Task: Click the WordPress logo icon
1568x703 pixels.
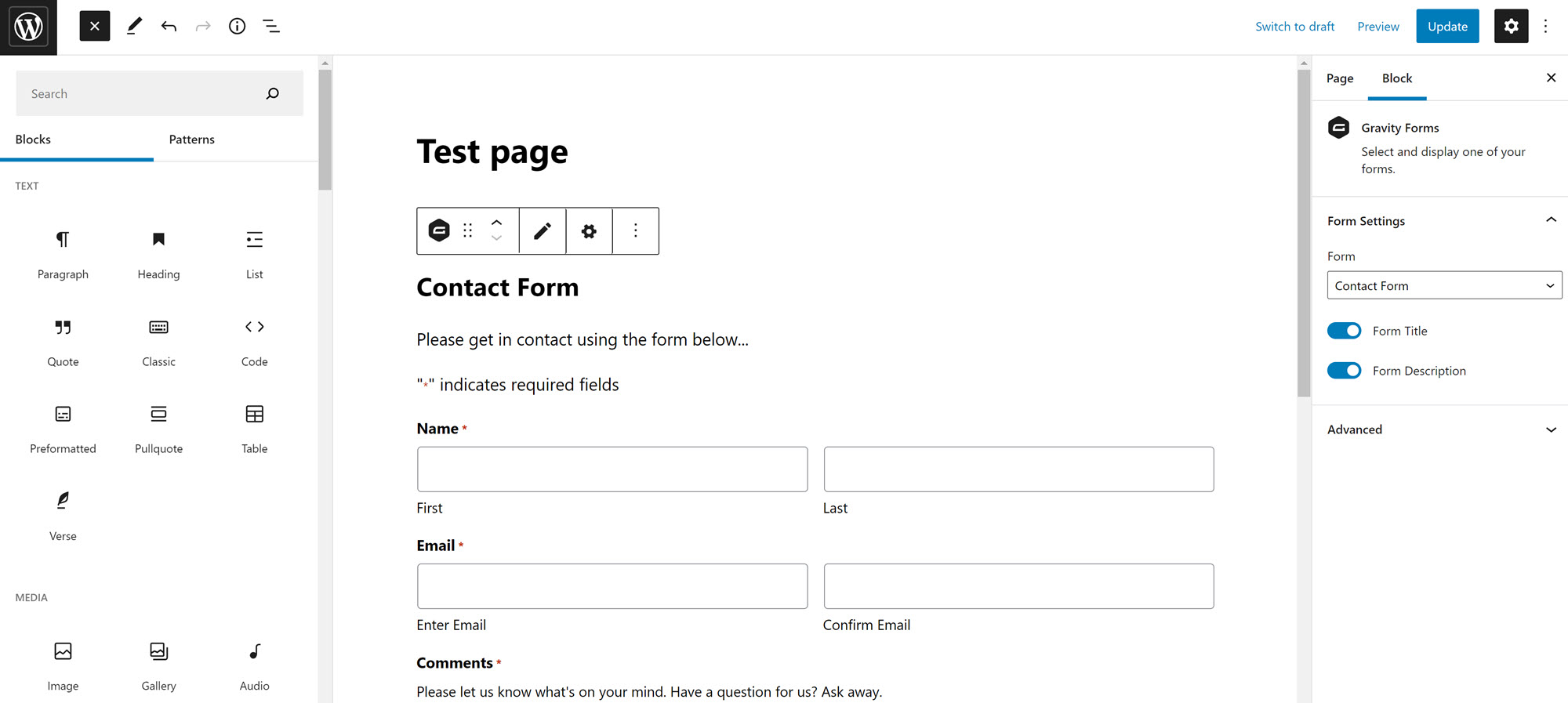Action: 28,27
